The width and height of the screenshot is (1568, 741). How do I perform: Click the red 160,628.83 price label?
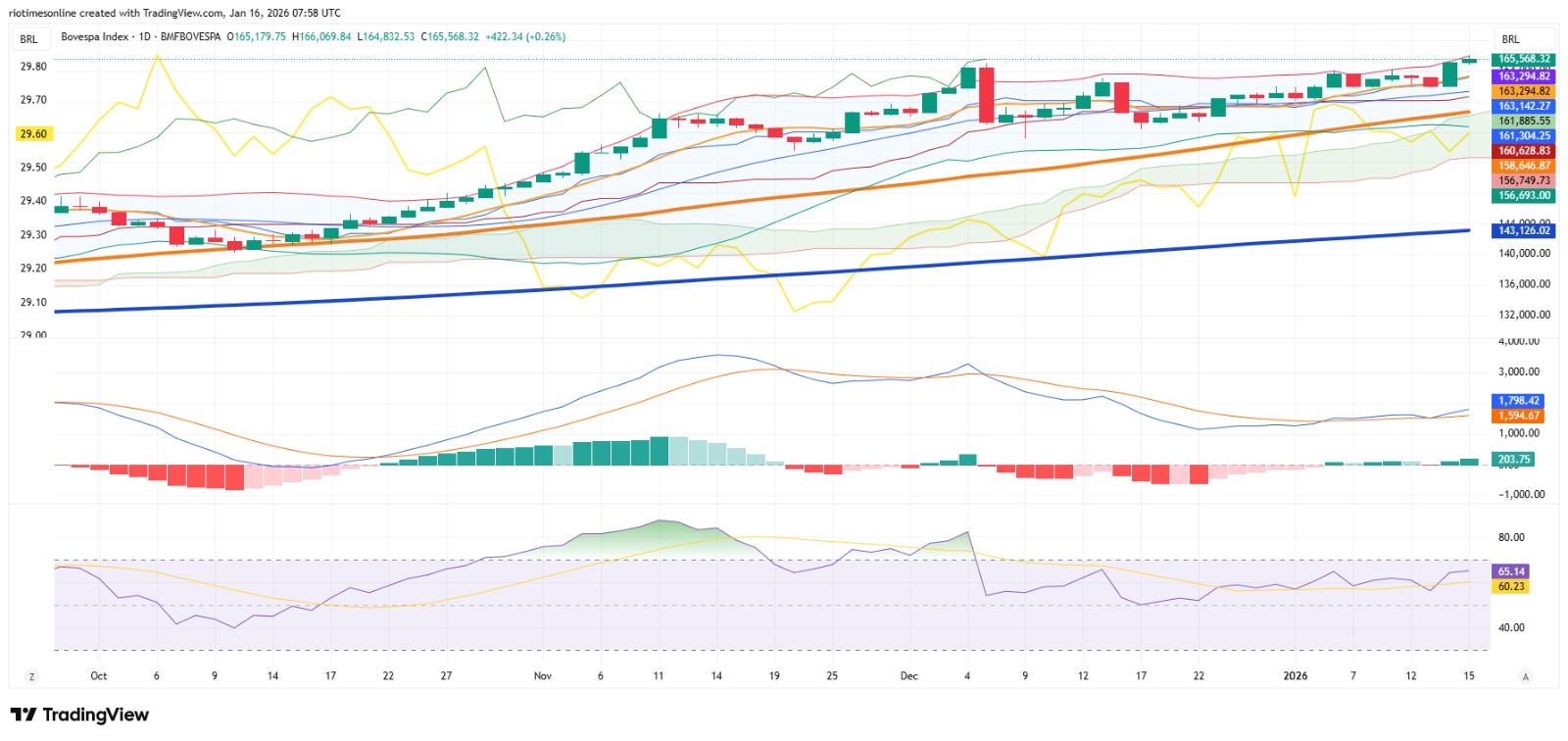tap(1524, 151)
